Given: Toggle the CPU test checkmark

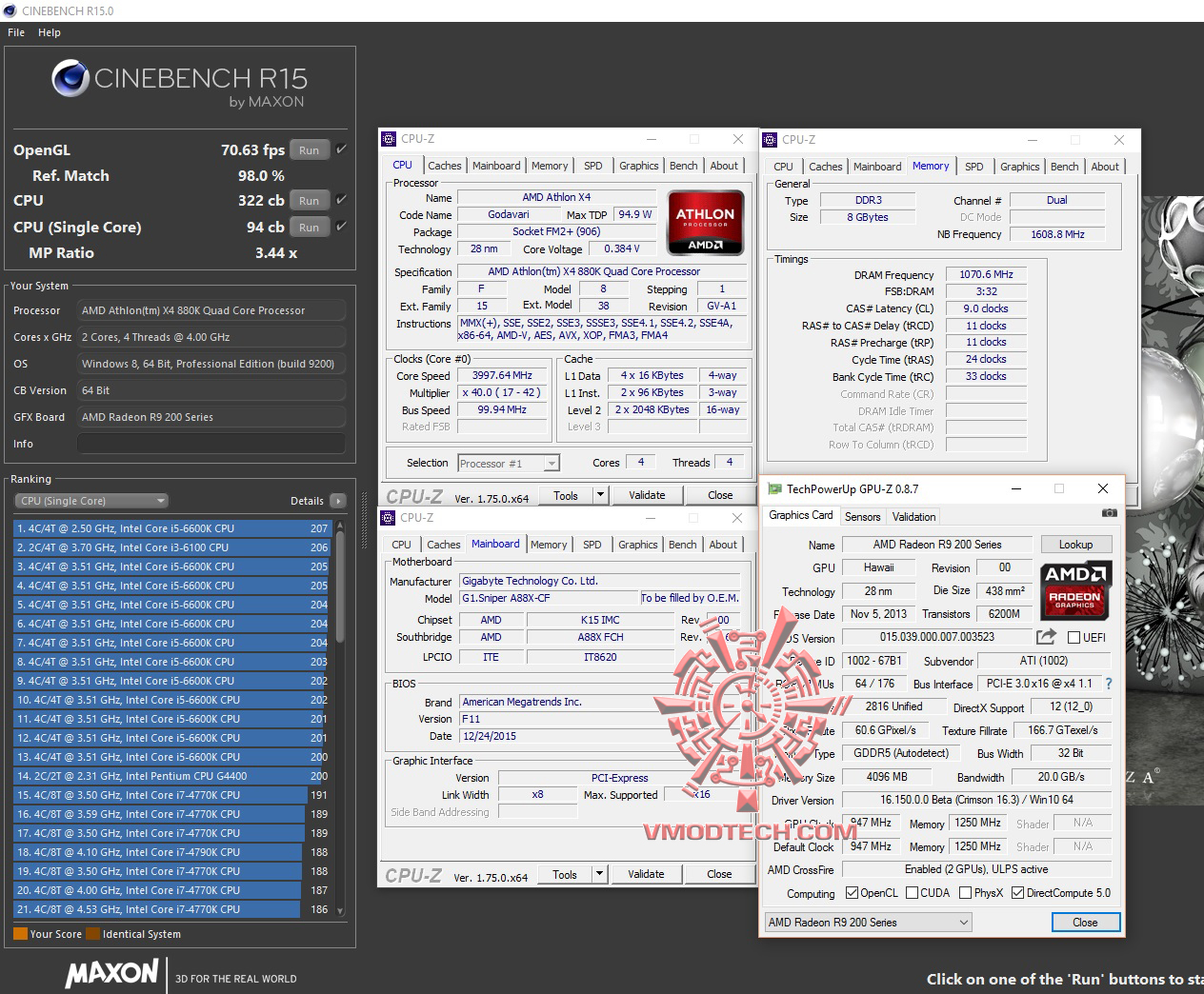Looking at the screenshot, I should (341, 200).
